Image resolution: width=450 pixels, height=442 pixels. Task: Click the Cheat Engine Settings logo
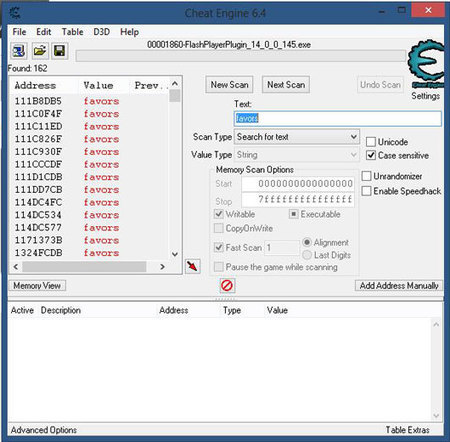click(426, 64)
